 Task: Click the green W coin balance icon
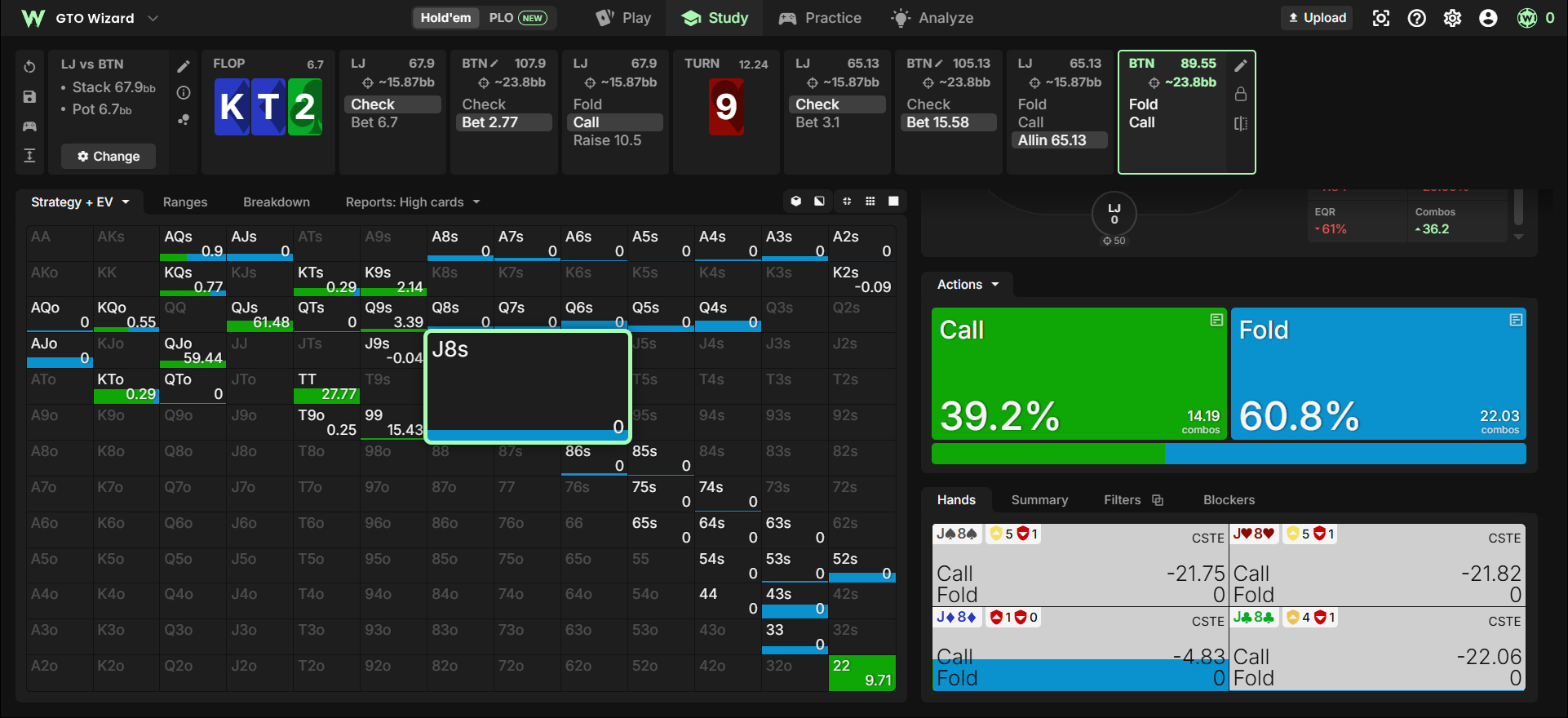pos(1527,18)
